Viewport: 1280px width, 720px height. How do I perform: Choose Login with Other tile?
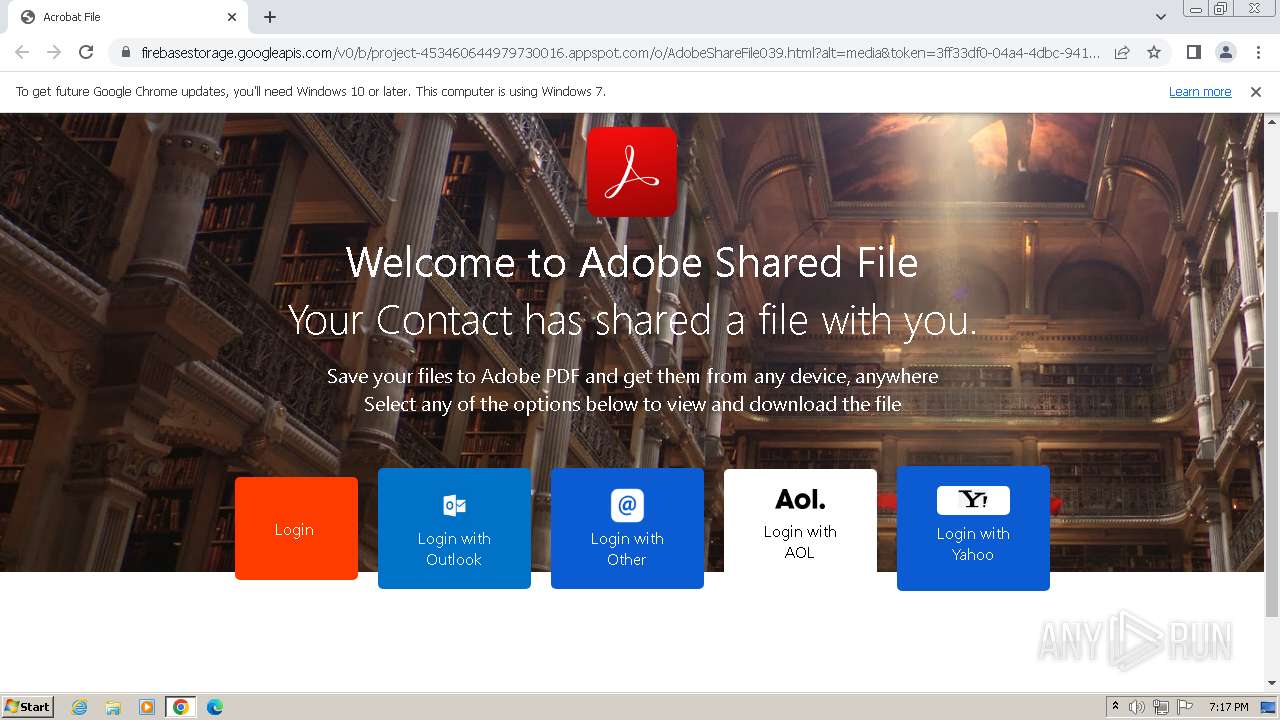point(627,528)
